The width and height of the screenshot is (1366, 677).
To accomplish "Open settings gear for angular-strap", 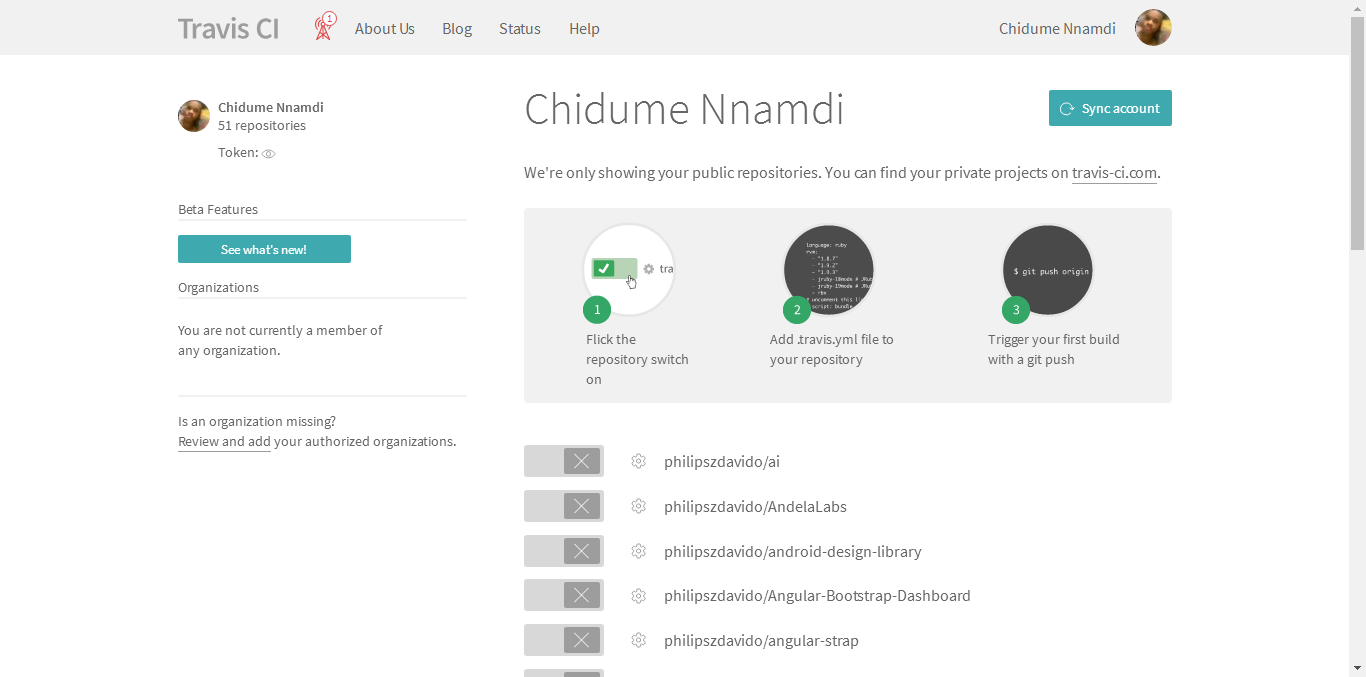I will tap(638, 640).
